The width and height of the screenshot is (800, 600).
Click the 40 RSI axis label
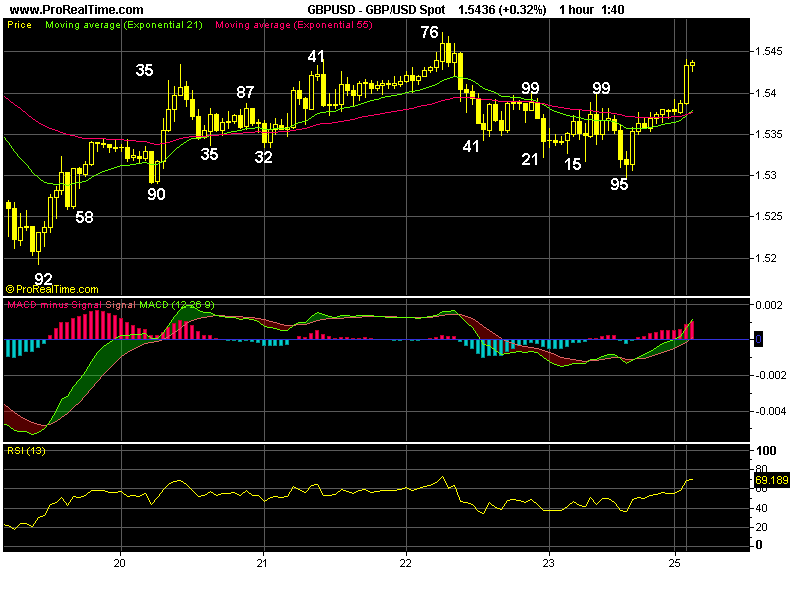761,508
